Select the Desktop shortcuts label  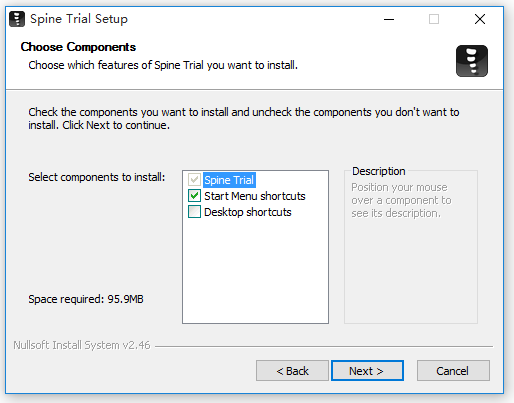[x=248, y=212]
